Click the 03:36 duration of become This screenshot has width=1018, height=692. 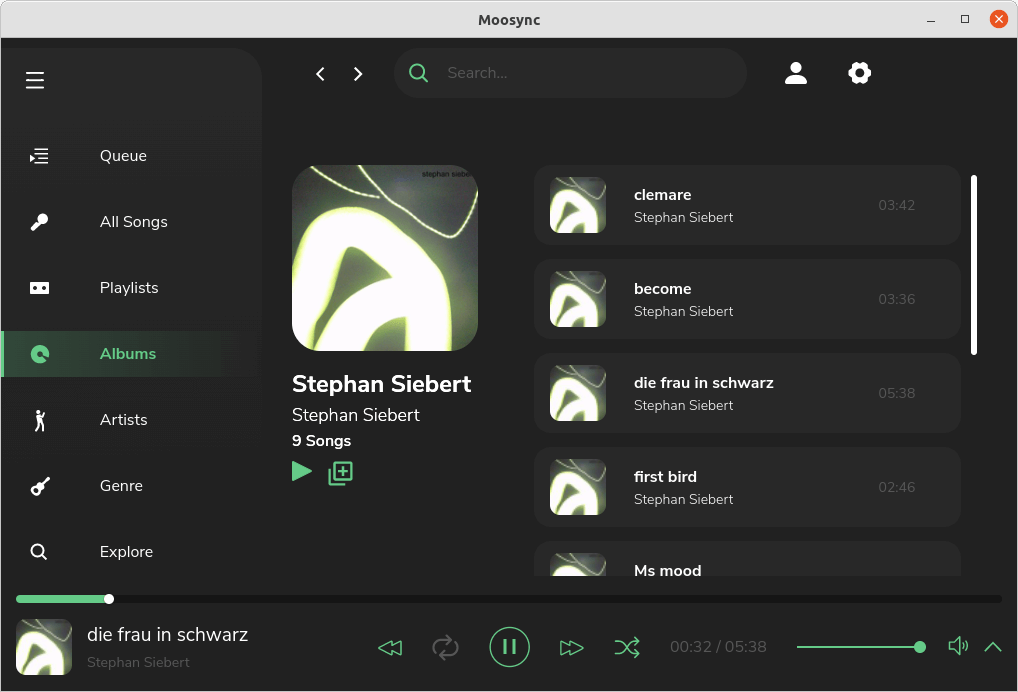tap(897, 299)
